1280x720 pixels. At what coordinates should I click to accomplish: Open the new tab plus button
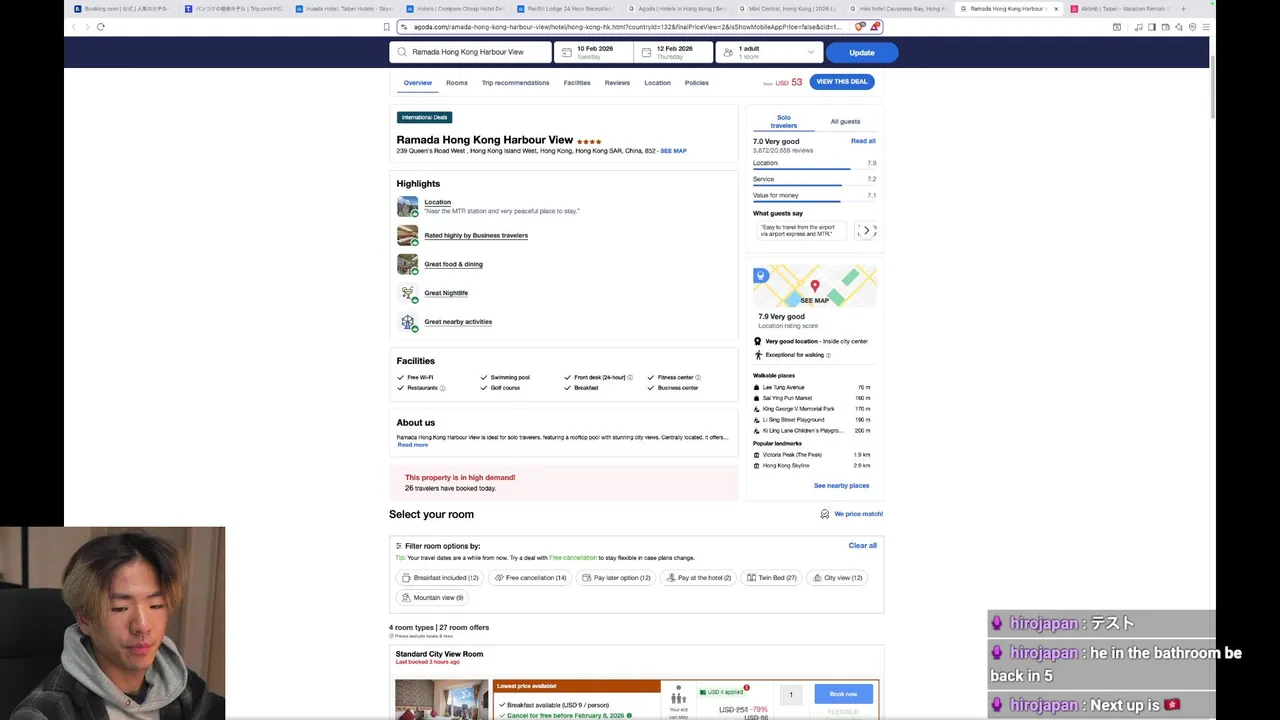click(1183, 9)
